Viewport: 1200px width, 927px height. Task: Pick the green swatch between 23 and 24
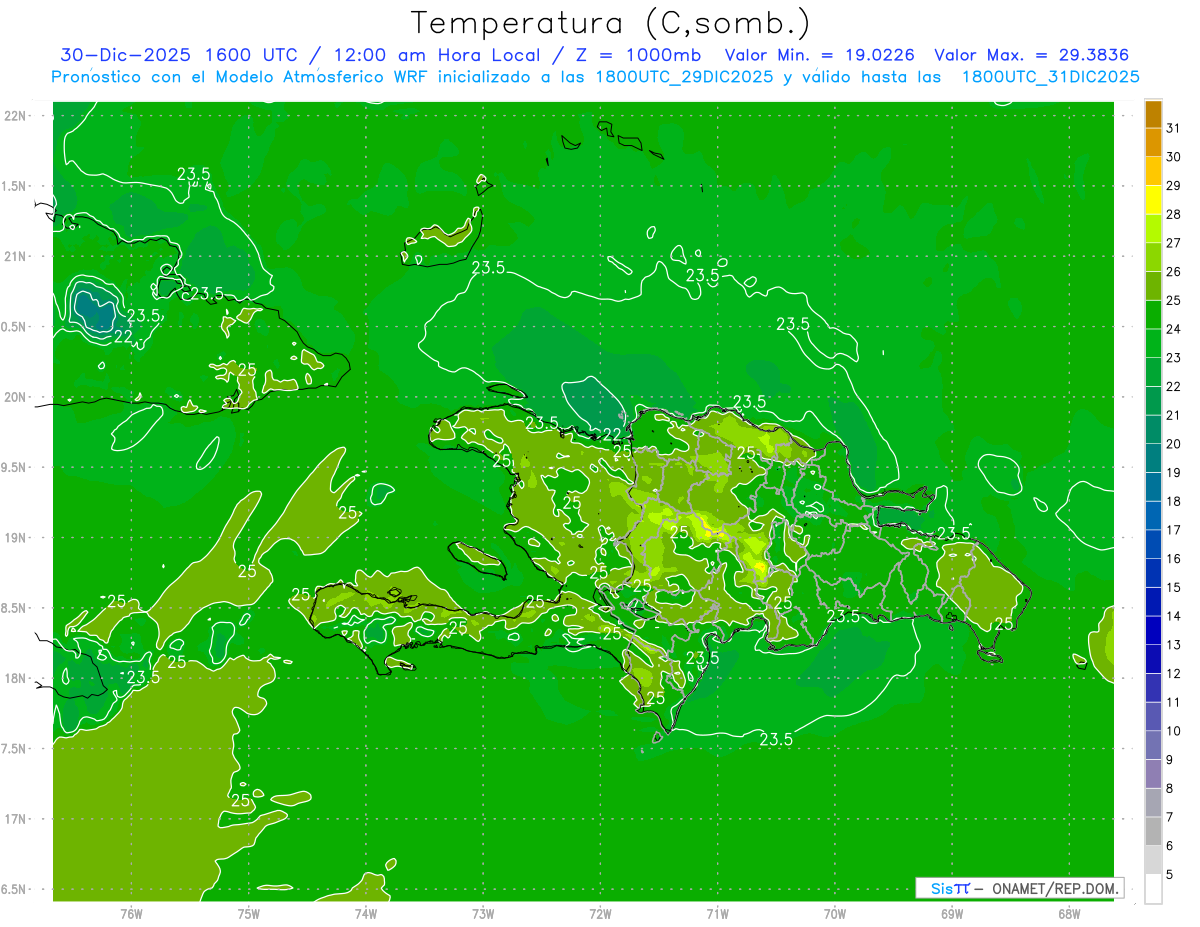tap(1153, 343)
